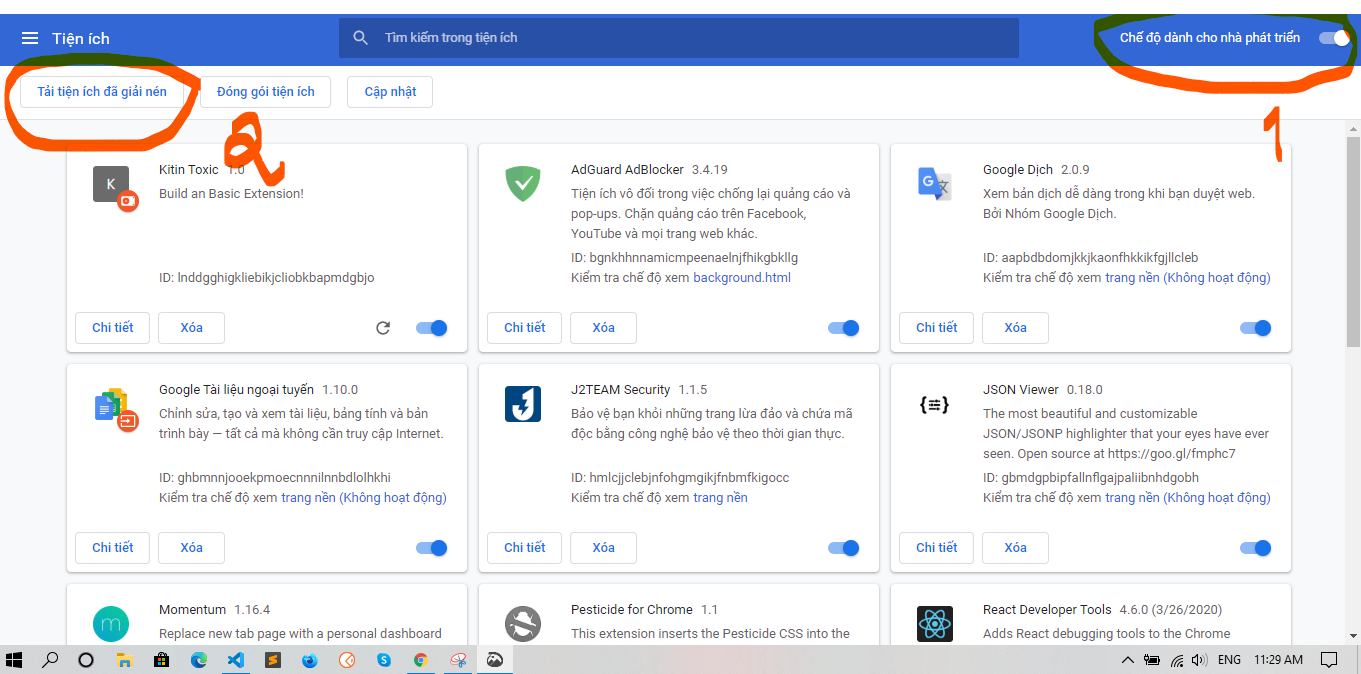
Task: Click Xóa on Google Tài liệu ngoại tuyến
Action: [x=191, y=548]
